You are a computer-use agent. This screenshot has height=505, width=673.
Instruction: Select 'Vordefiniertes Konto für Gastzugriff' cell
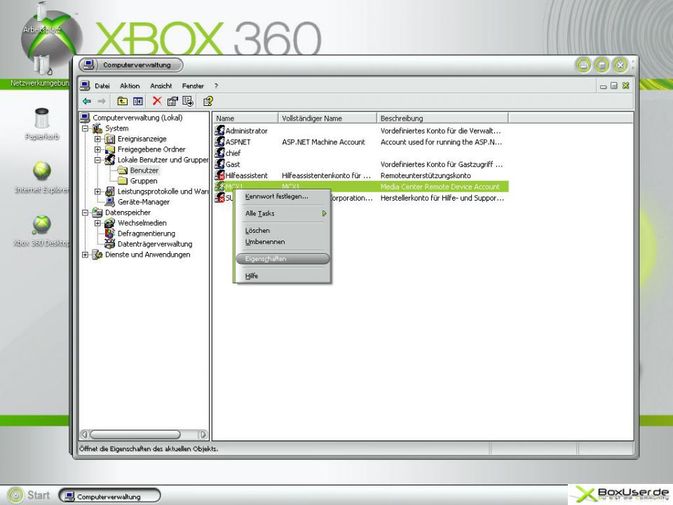pyautogui.click(x=441, y=164)
